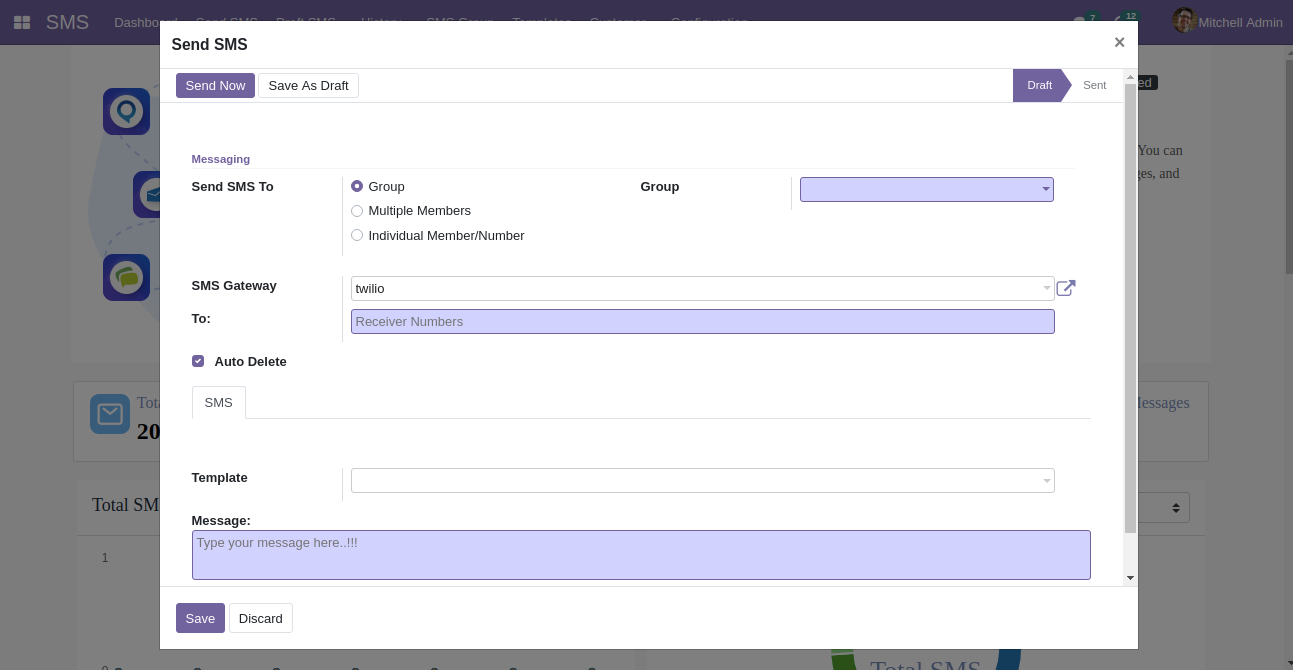The width and height of the screenshot is (1293, 670).
Task: Choose Individual Member/Number radio option
Action: (x=357, y=236)
